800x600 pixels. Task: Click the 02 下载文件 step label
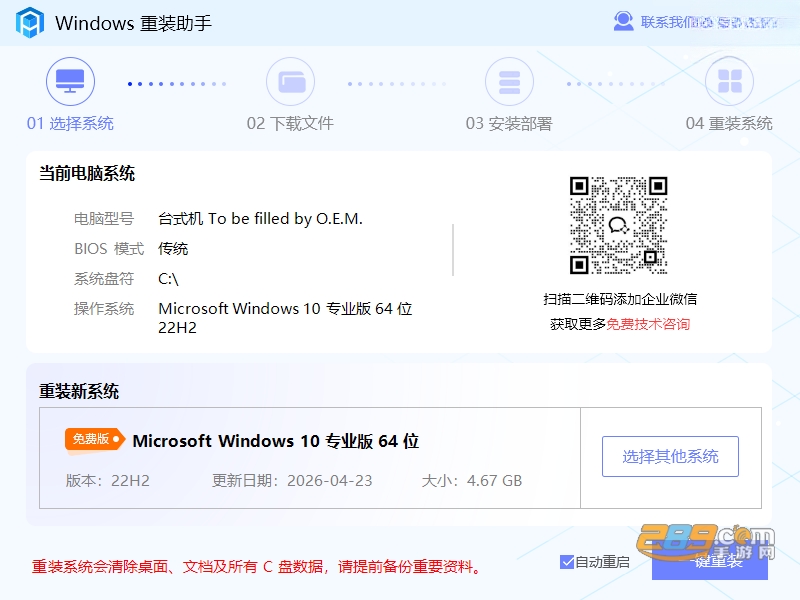290,123
